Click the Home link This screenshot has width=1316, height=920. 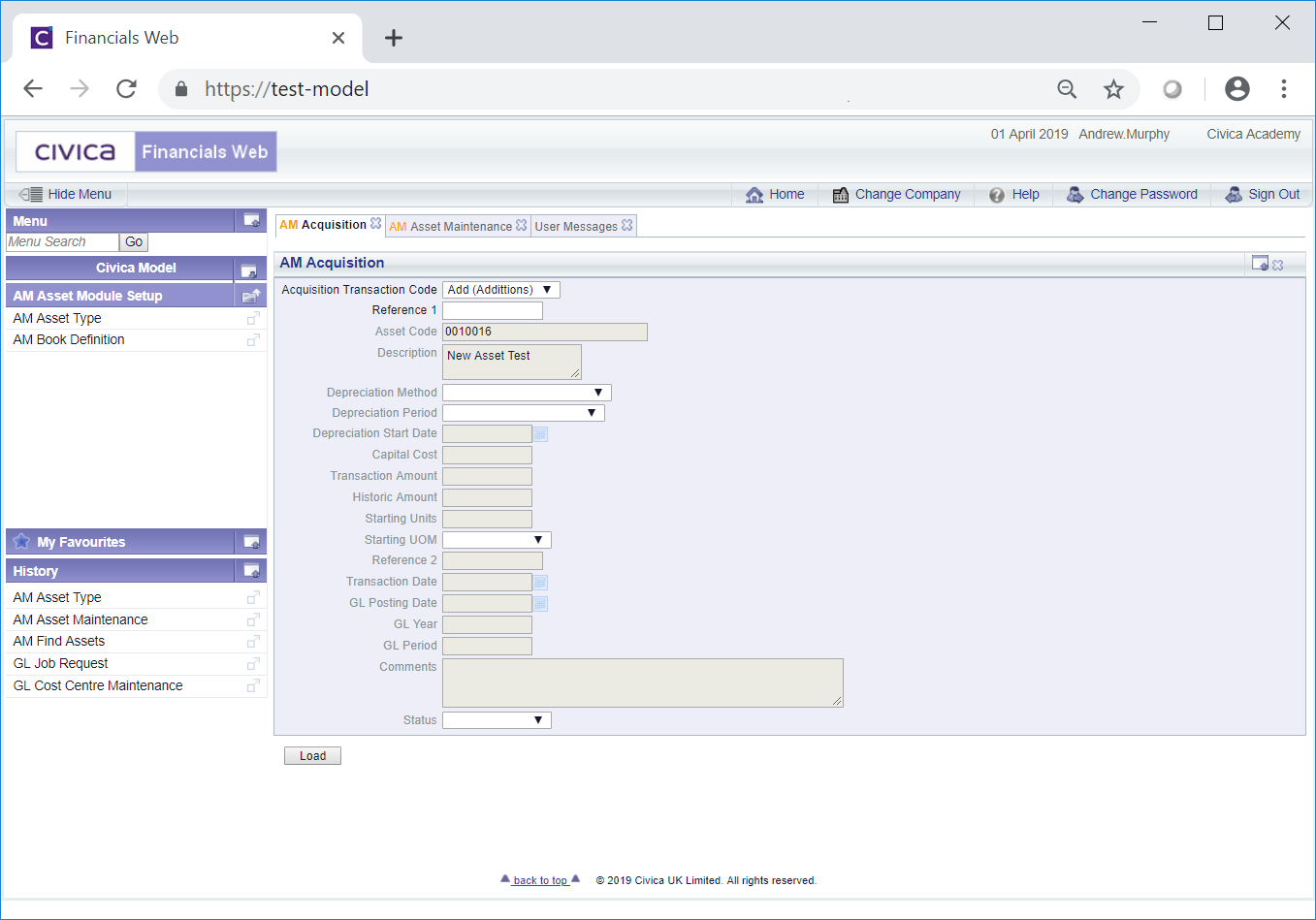(x=786, y=195)
